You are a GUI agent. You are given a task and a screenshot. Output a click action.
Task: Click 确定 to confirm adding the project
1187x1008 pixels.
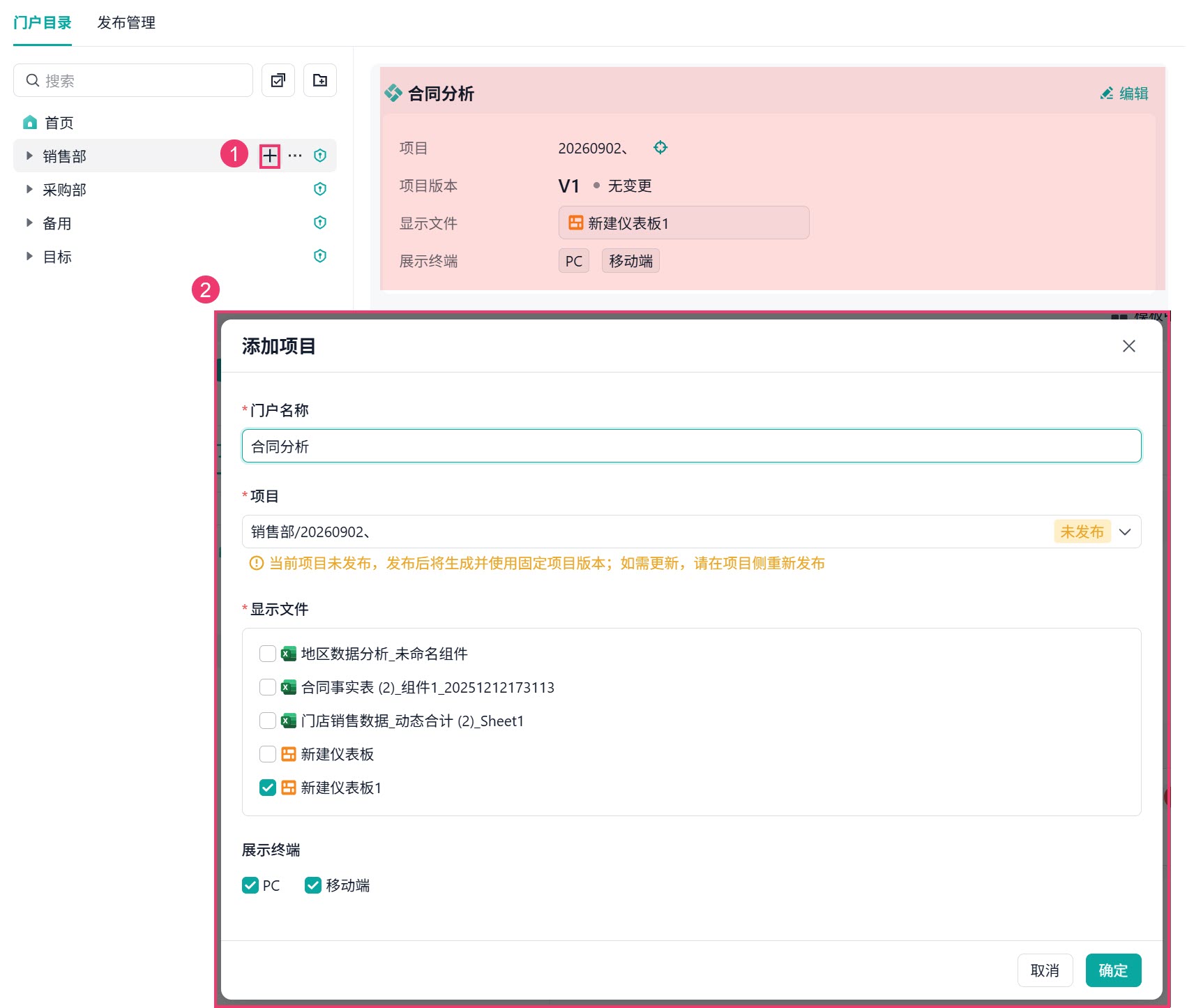(x=1113, y=970)
